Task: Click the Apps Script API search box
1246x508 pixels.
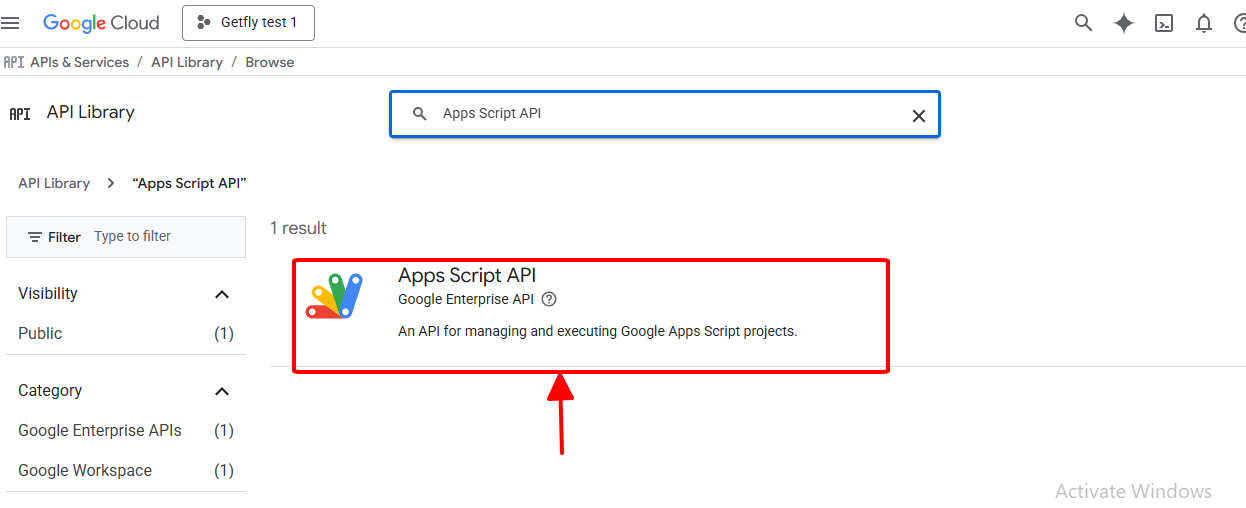Action: pyautogui.click(x=660, y=114)
